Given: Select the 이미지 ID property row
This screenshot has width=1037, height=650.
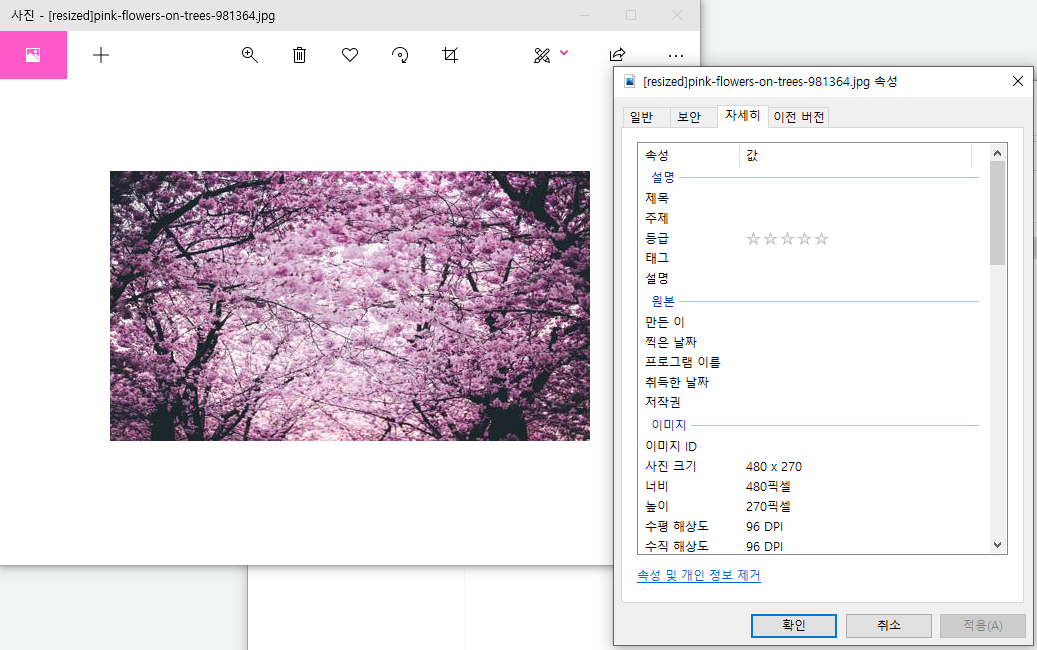Looking at the screenshot, I should (812, 446).
